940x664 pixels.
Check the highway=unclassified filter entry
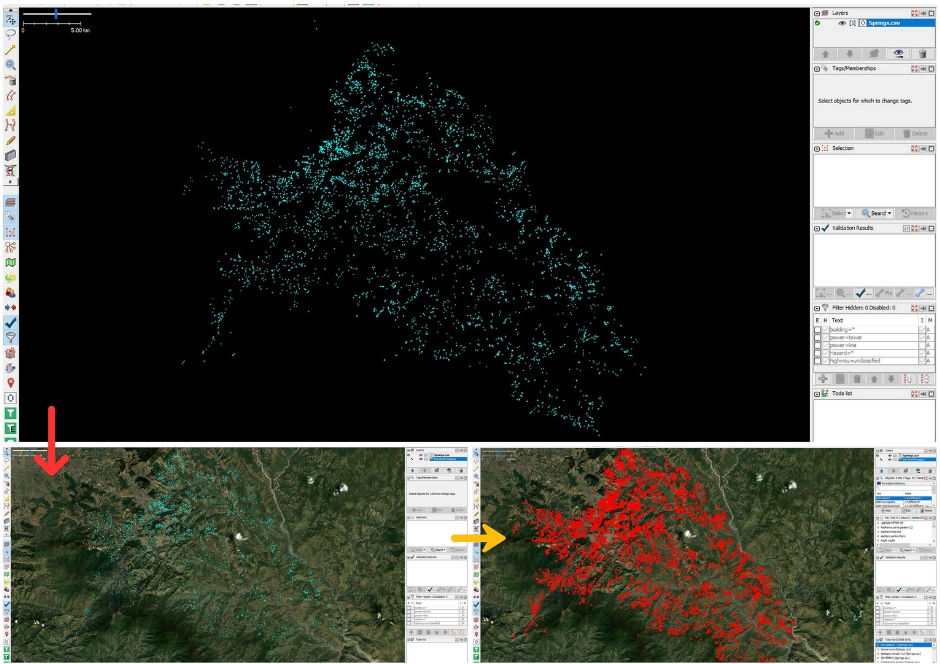(817, 360)
